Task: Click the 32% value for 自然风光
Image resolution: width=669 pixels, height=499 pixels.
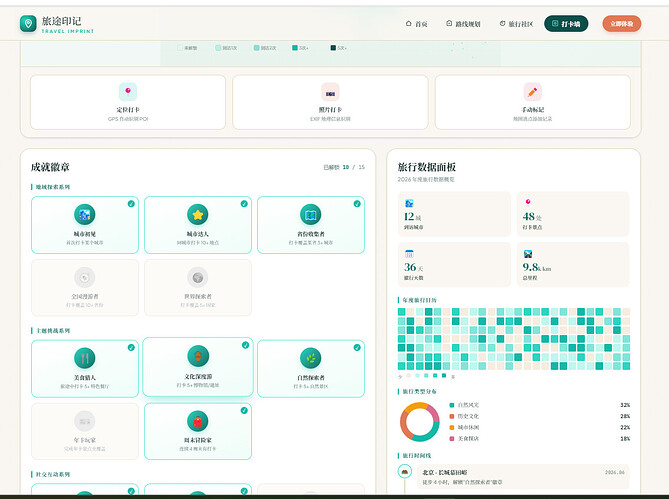Action: coord(625,405)
